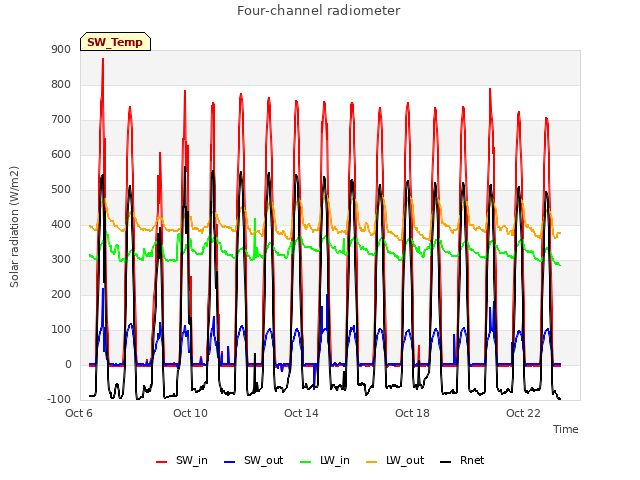640x480 pixels.
Task: Click the orange LW_out legend color marker
Action: point(371,462)
